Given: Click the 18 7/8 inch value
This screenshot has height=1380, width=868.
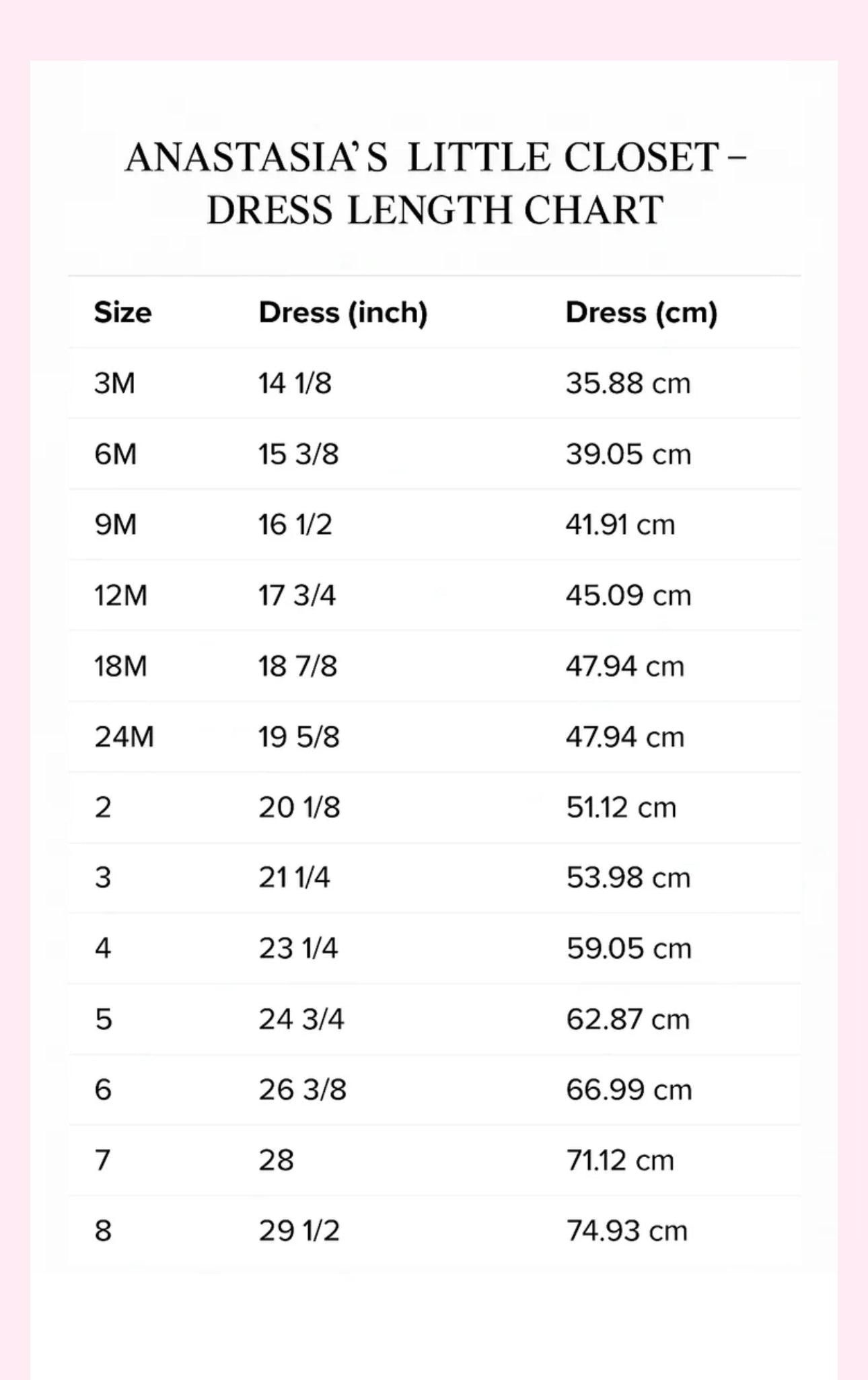Looking at the screenshot, I should click(x=297, y=666).
